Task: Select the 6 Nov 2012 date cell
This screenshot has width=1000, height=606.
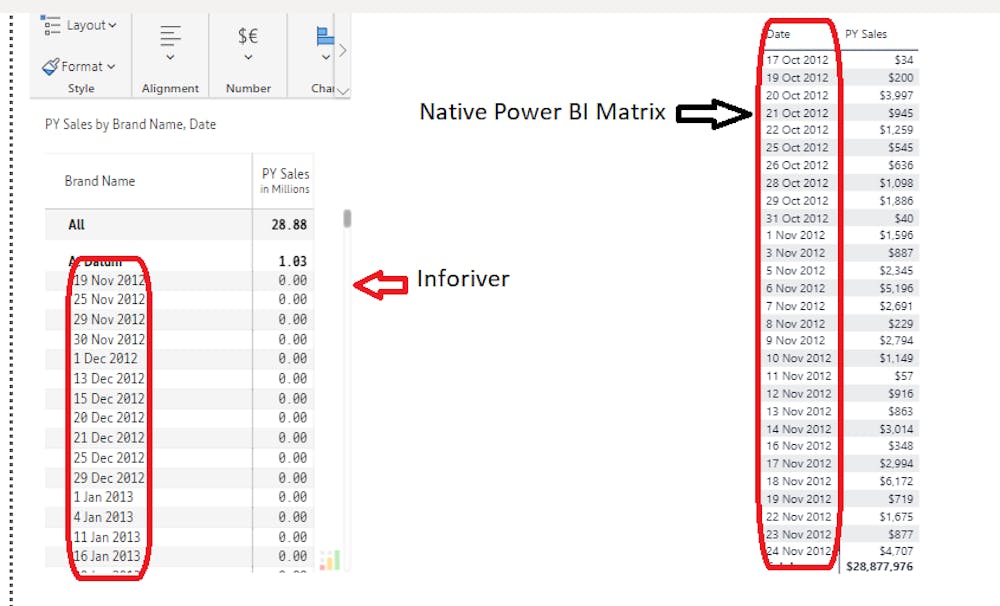Action: tap(795, 288)
